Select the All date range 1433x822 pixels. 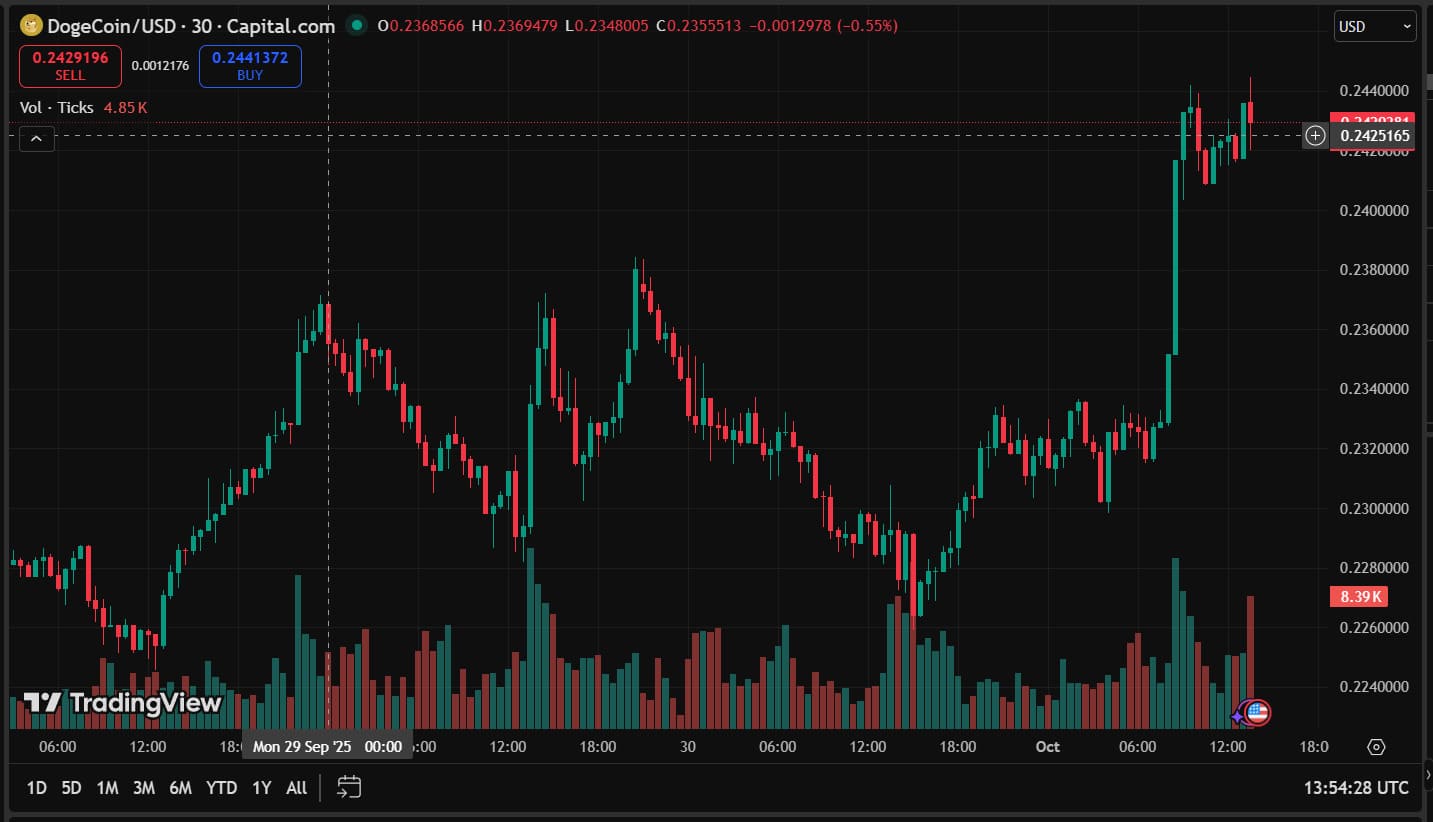click(x=296, y=788)
